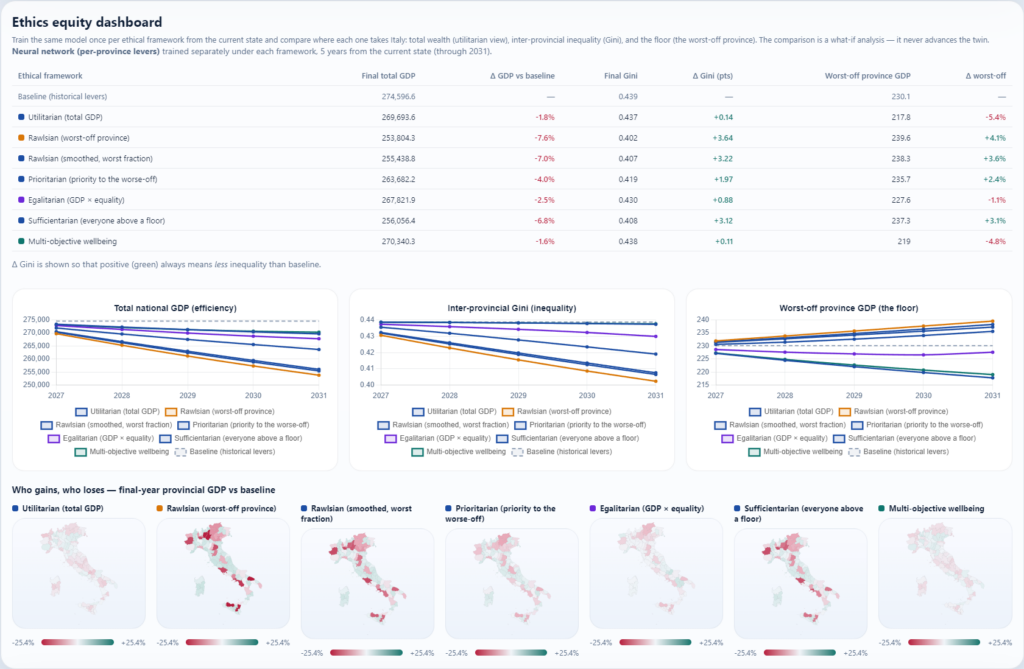Sort by Worst-off province GDP column header
Viewport: 1024px width, 669px height.
[x=867, y=76]
